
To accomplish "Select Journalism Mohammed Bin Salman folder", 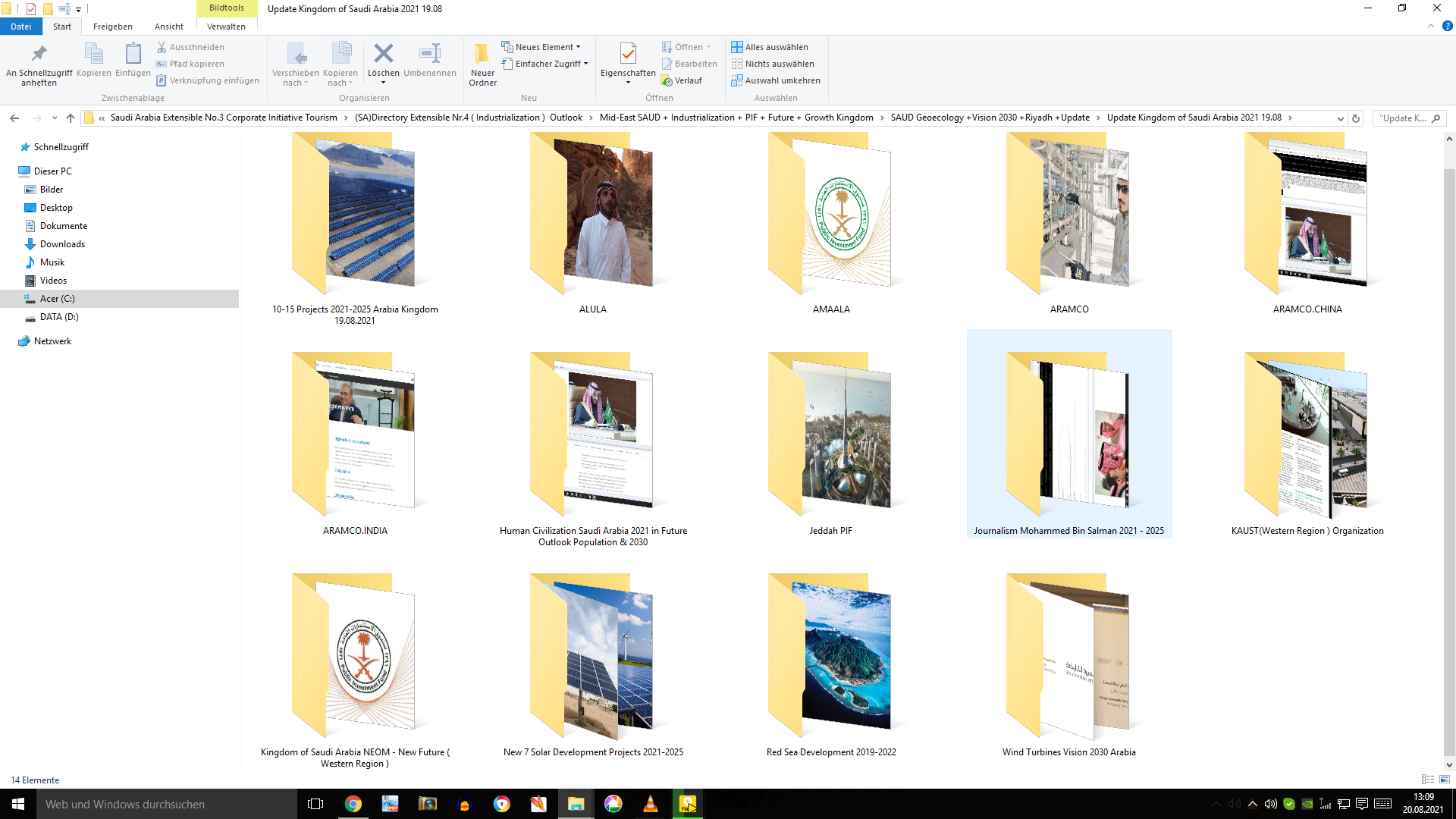I will [1068, 435].
